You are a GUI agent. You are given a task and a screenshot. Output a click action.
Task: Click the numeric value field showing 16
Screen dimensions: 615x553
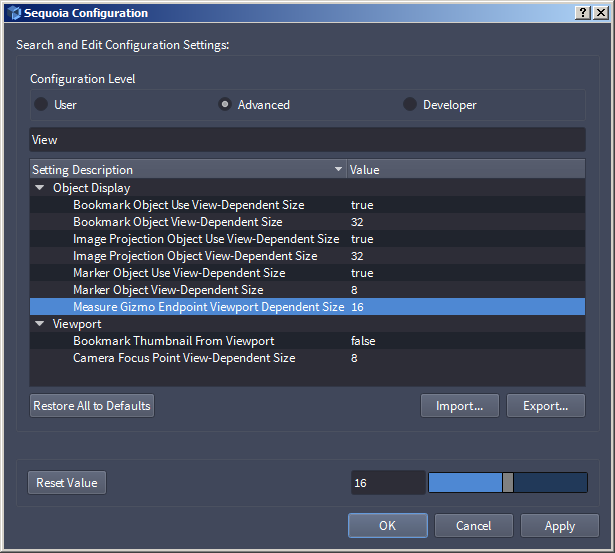[x=388, y=482]
